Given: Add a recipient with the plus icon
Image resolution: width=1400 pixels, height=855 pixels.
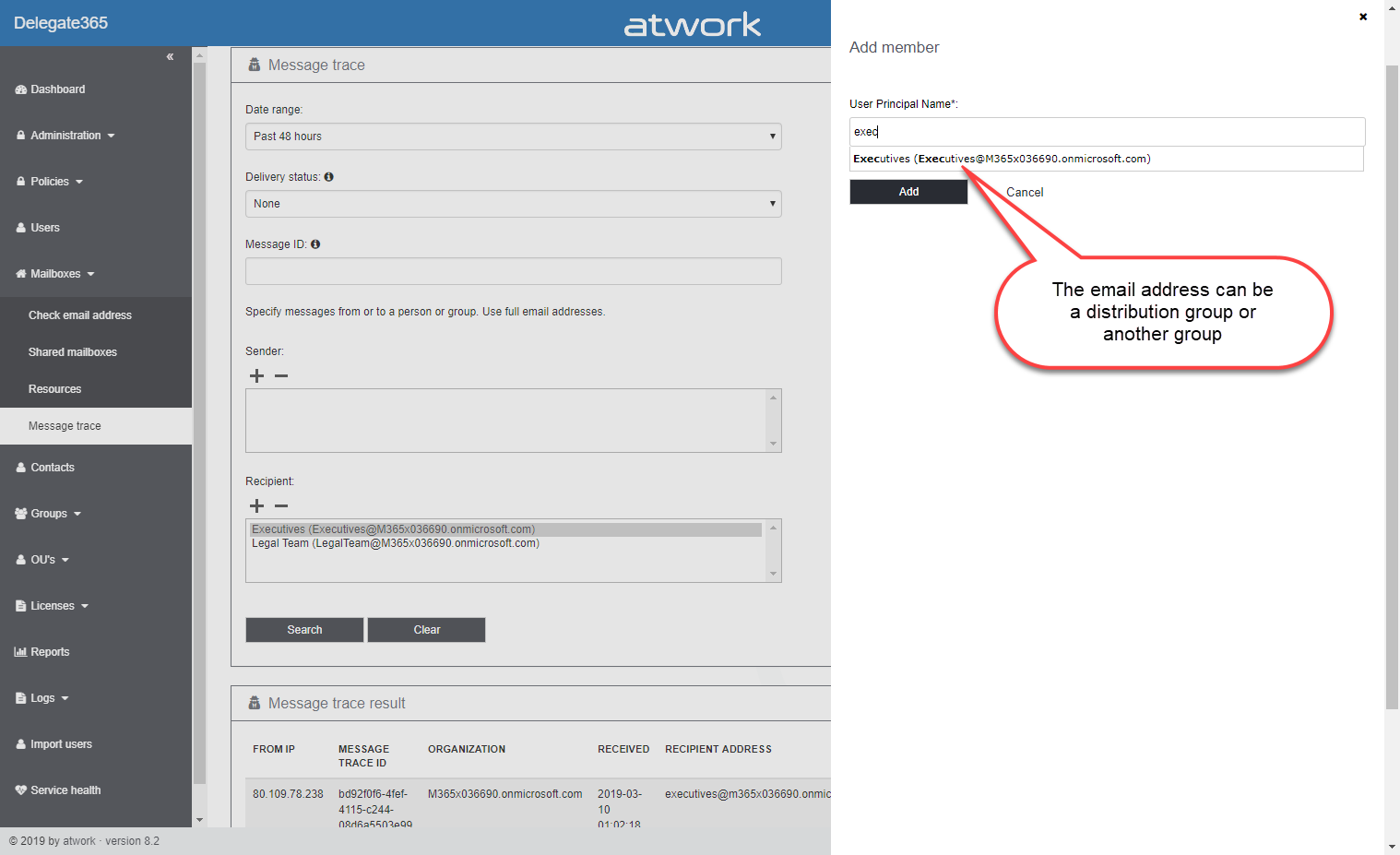Looking at the screenshot, I should [x=256, y=505].
